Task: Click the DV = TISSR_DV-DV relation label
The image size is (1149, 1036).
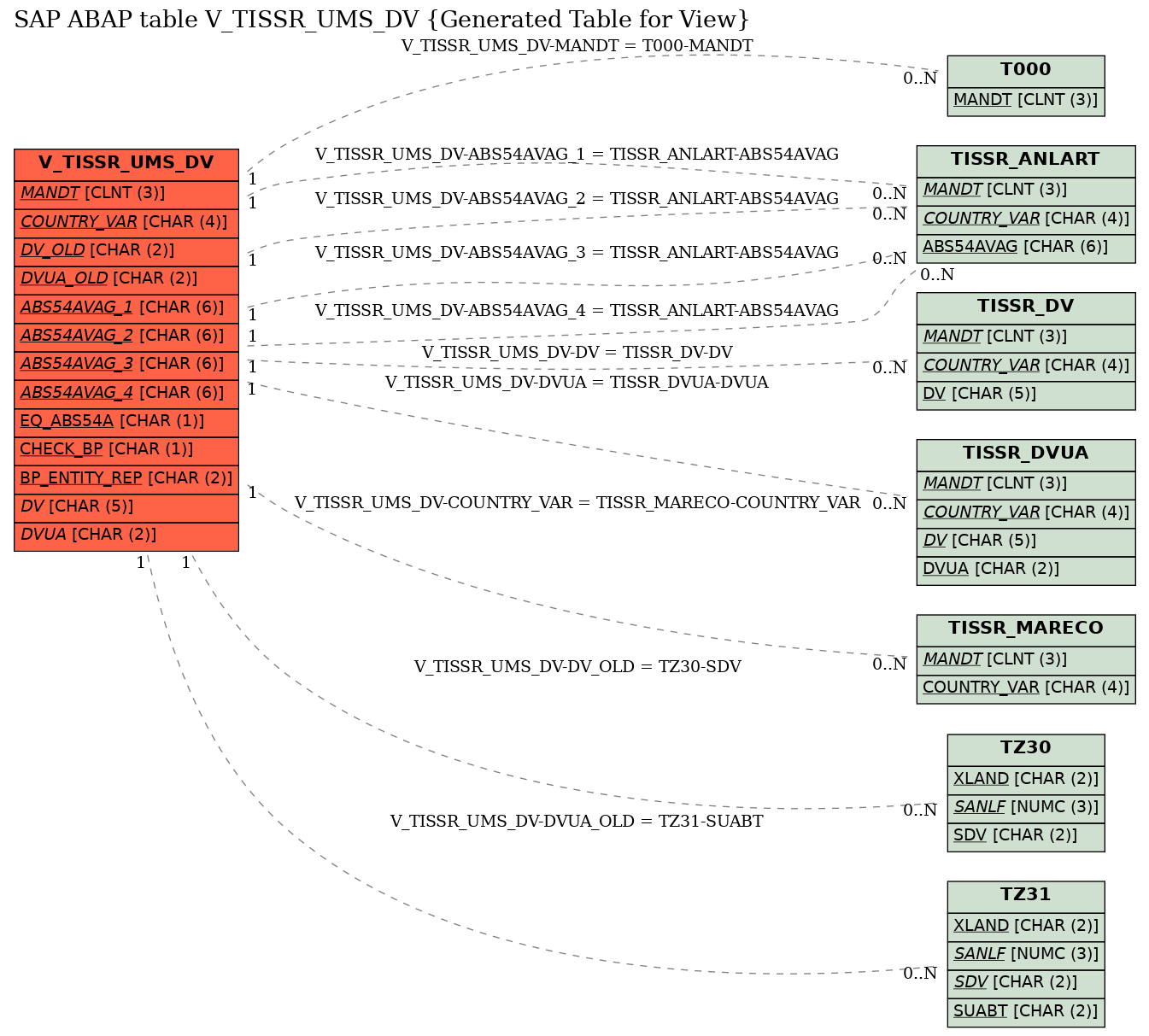Action: click(x=577, y=353)
